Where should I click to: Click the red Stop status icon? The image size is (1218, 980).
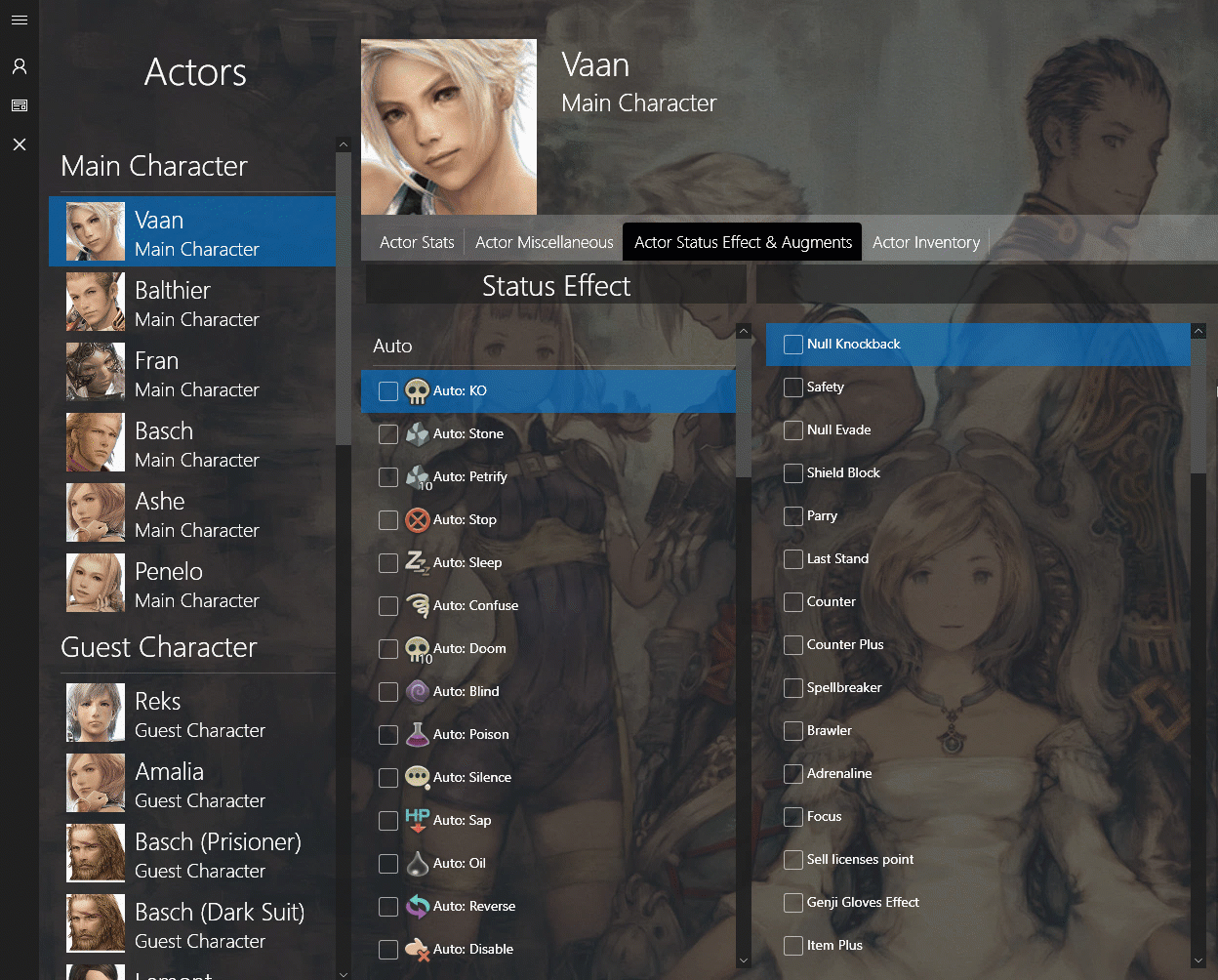[417, 520]
